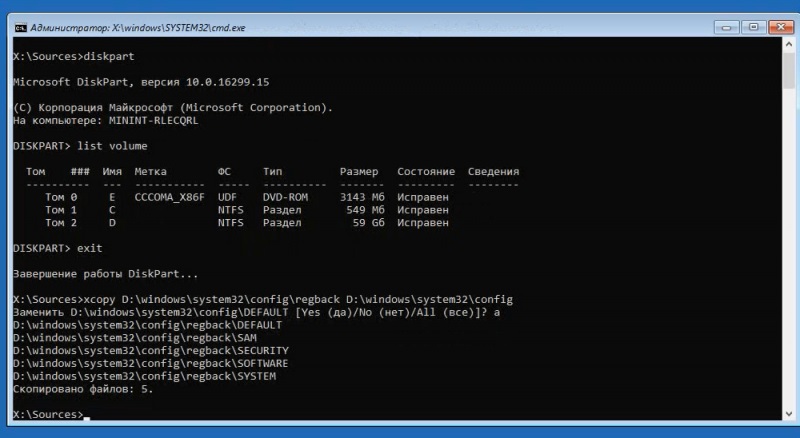This screenshot has height=438, width=800.
Task: Click 'NTFS' in the Том 1 row
Action: (231, 210)
